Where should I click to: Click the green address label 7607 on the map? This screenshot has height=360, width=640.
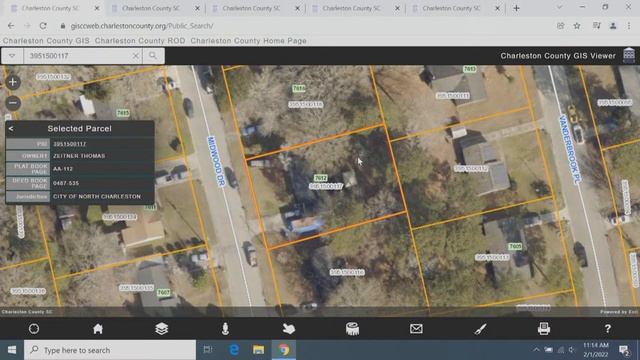pos(163,292)
